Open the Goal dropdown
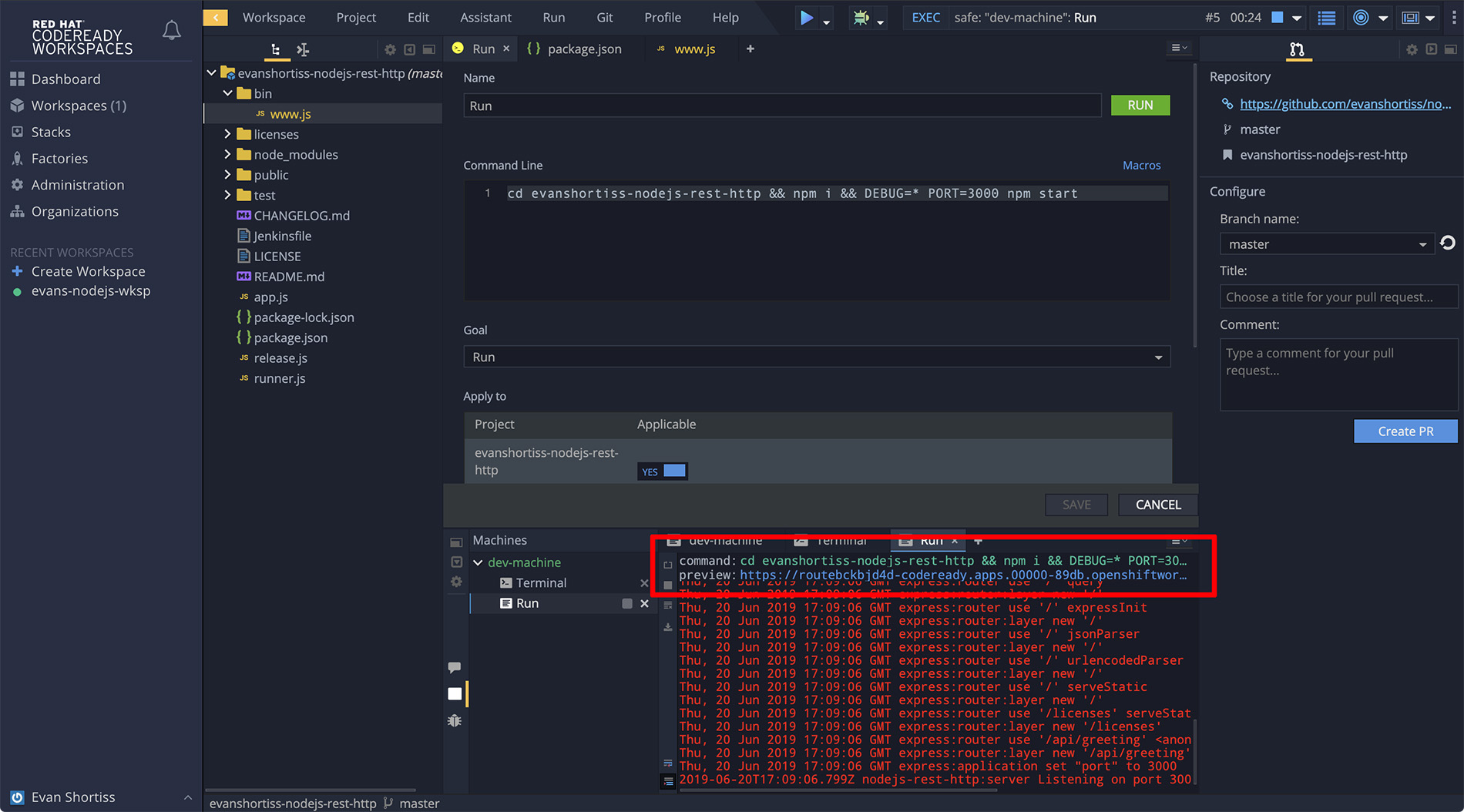The width and height of the screenshot is (1464, 812). coord(817,357)
